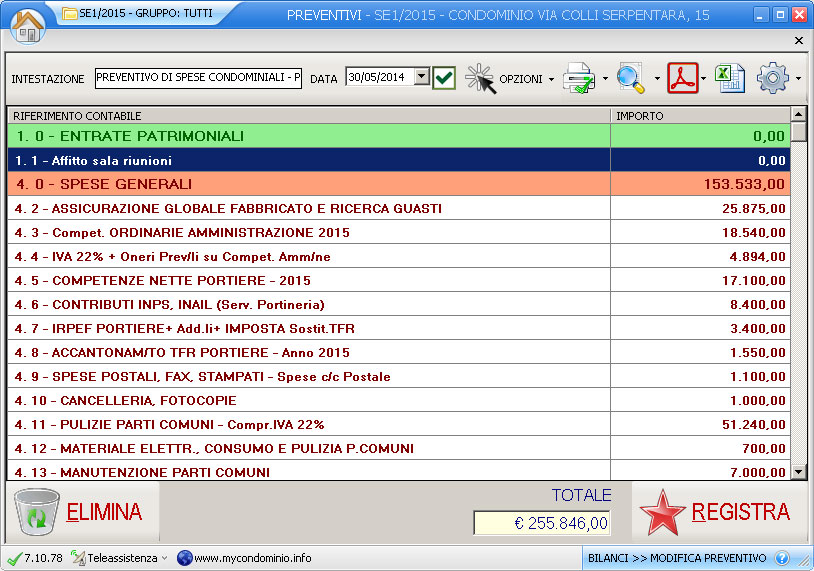Expand the Teleassistenza dropdown in status bar

(x=164, y=558)
